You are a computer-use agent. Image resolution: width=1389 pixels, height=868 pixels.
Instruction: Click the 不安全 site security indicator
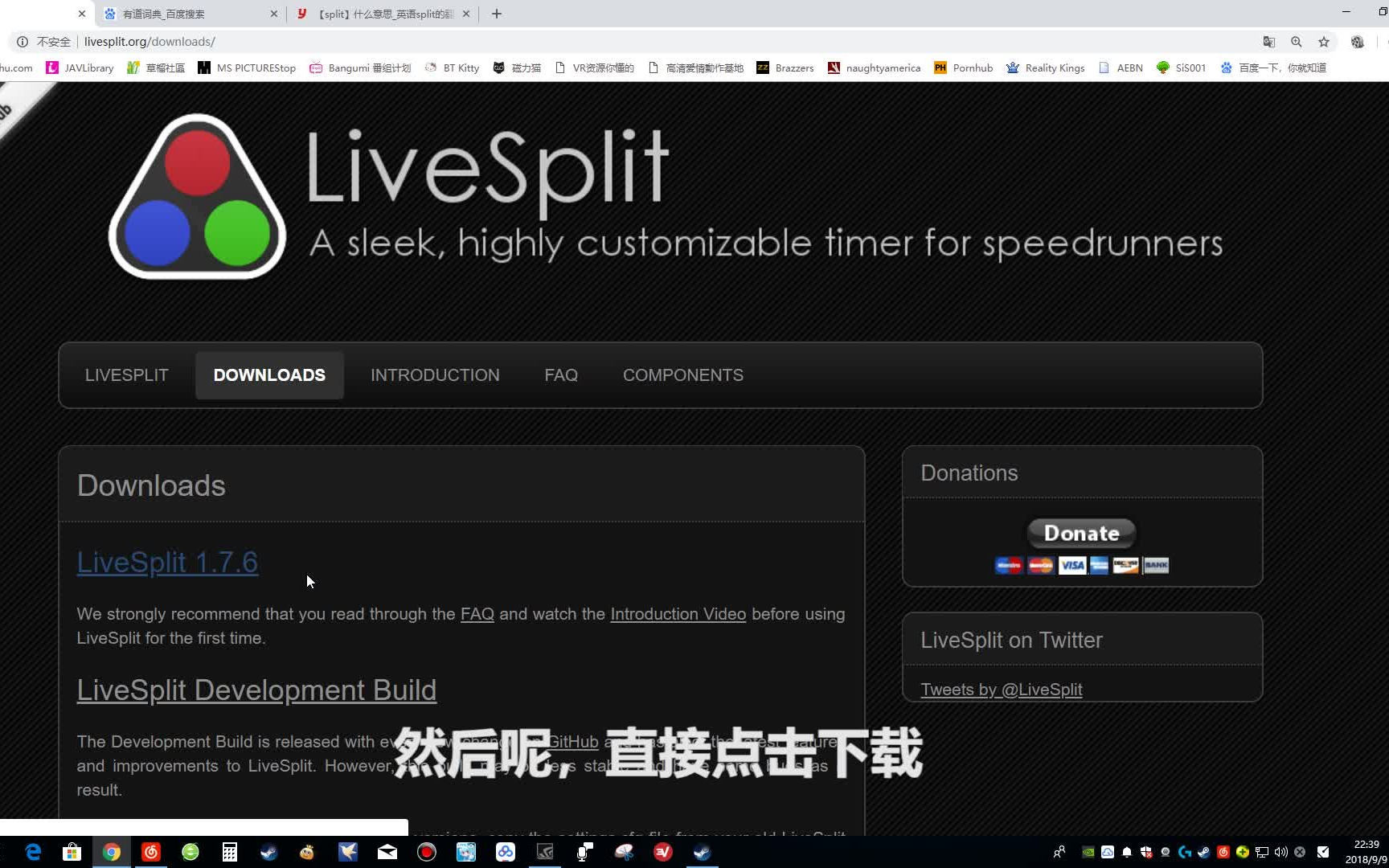tap(45, 42)
